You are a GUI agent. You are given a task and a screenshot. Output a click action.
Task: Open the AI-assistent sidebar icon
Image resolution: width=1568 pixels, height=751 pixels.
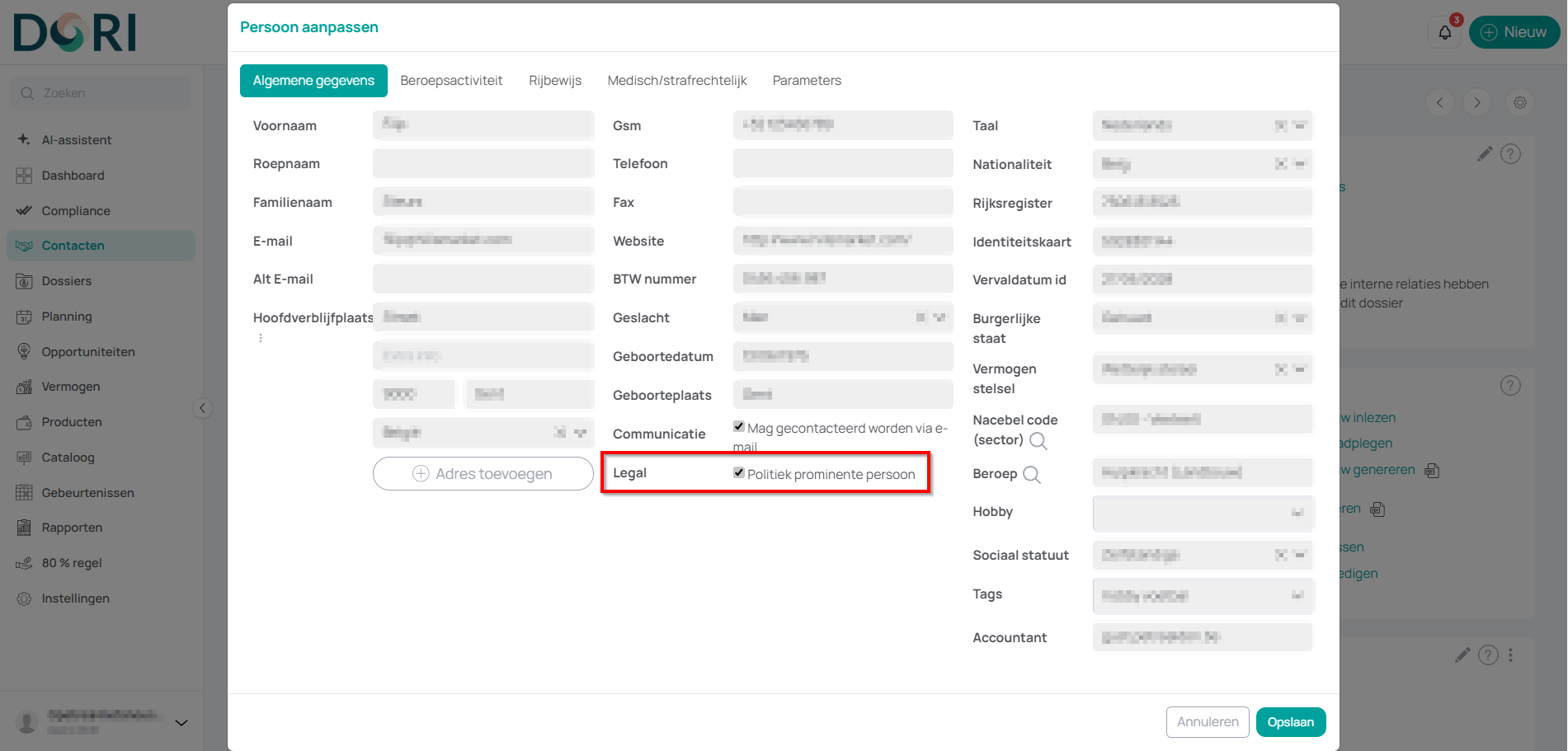tap(24, 139)
